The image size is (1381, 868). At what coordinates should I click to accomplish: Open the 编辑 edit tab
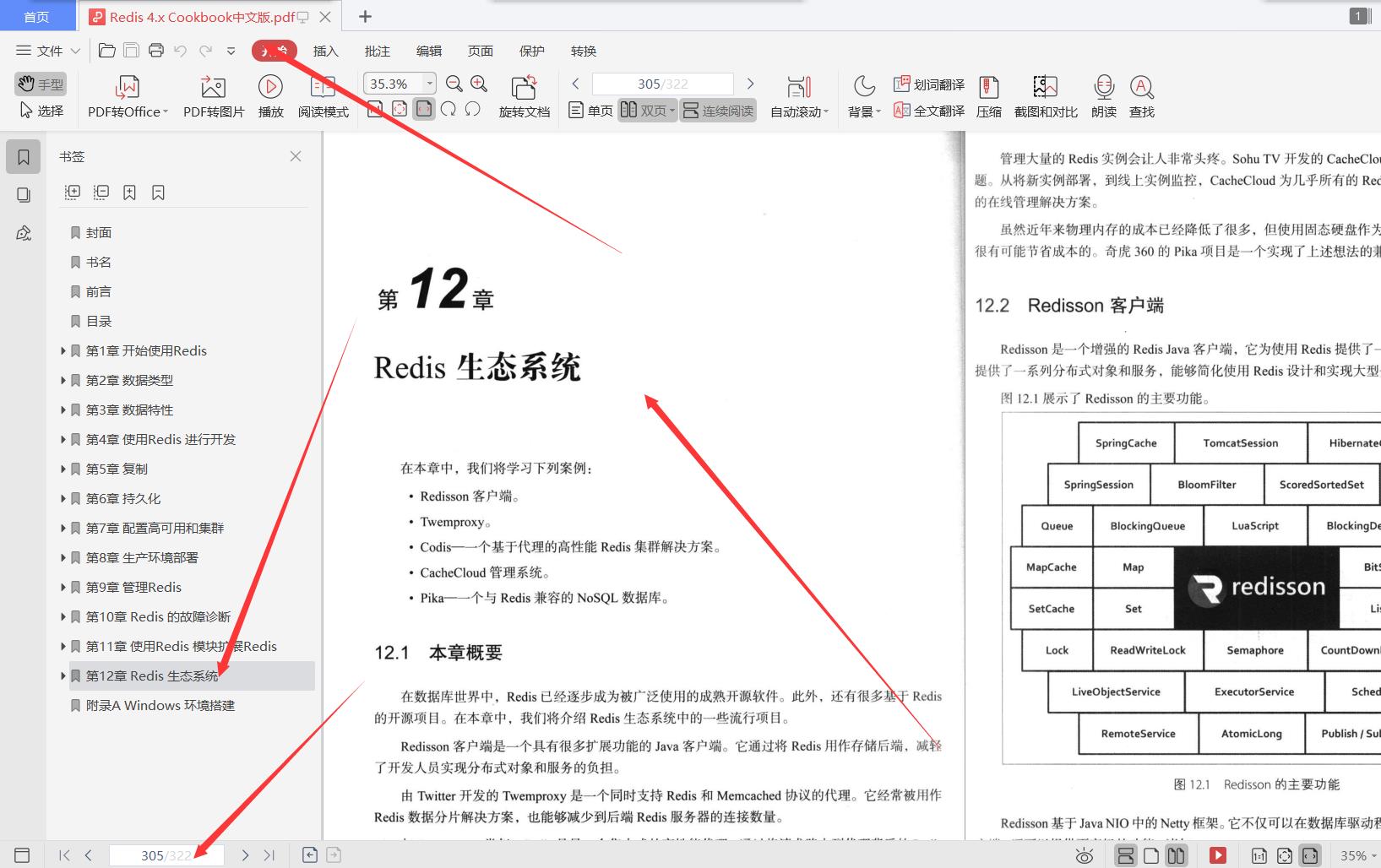coord(428,51)
